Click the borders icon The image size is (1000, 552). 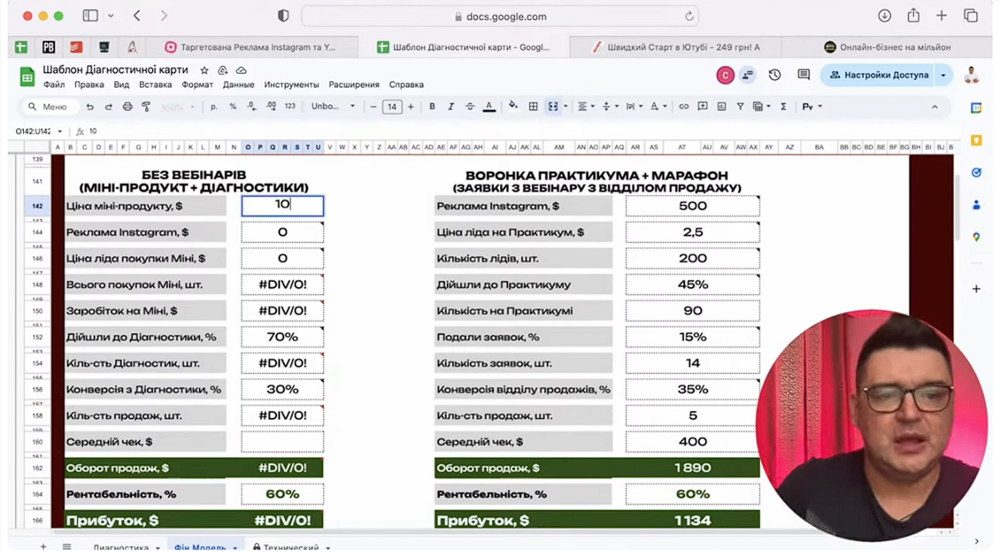pyautogui.click(x=533, y=107)
